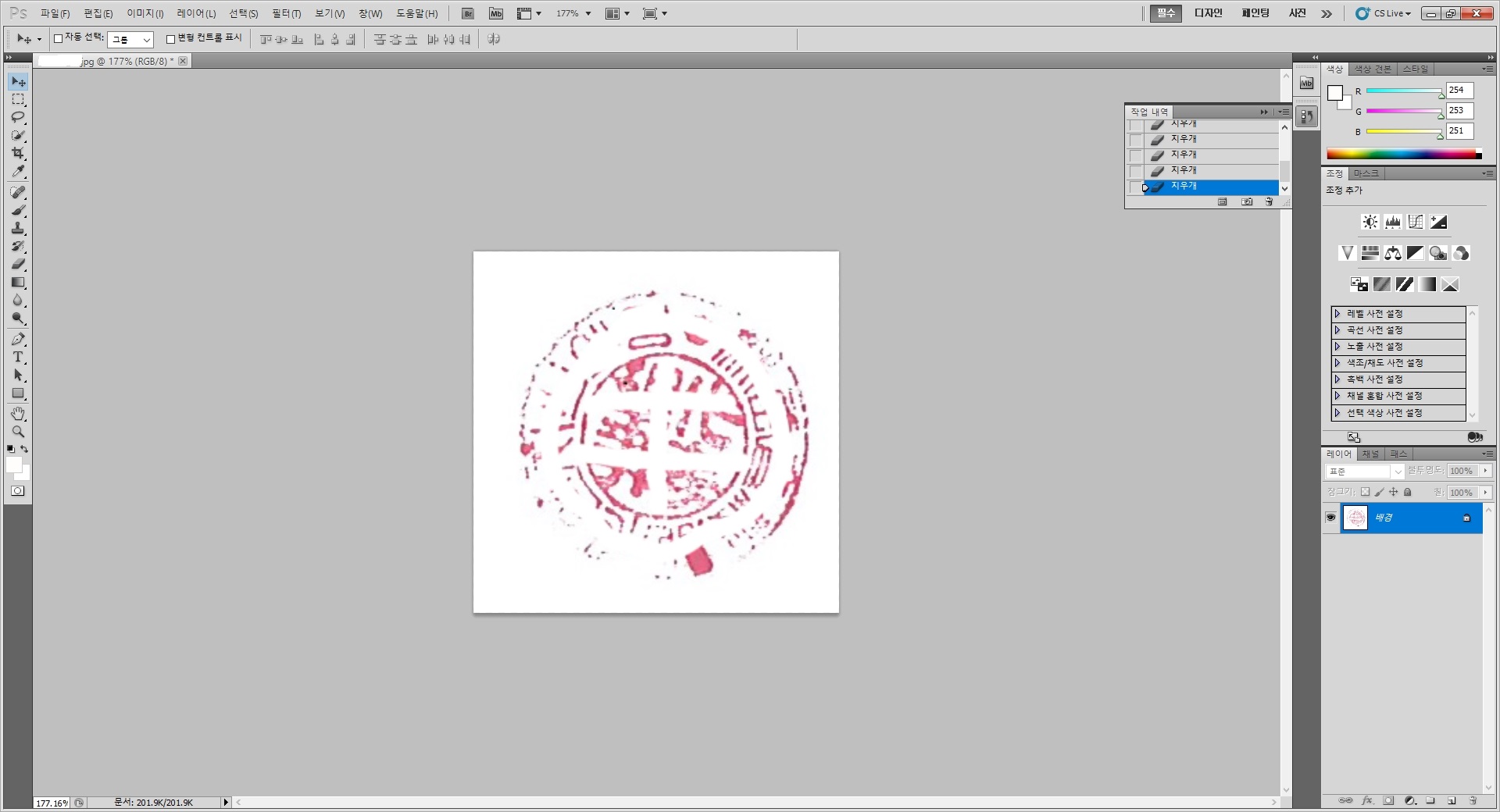Select the Rectangle shape tool
Image resolution: width=1500 pixels, height=812 pixels.
click(18, 394)
